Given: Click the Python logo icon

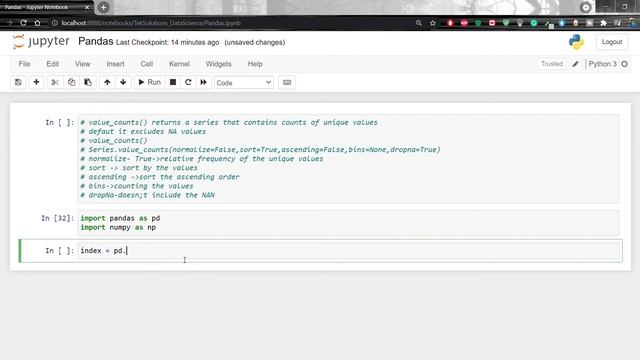Looking at the screenshot, I should [576, 42].
